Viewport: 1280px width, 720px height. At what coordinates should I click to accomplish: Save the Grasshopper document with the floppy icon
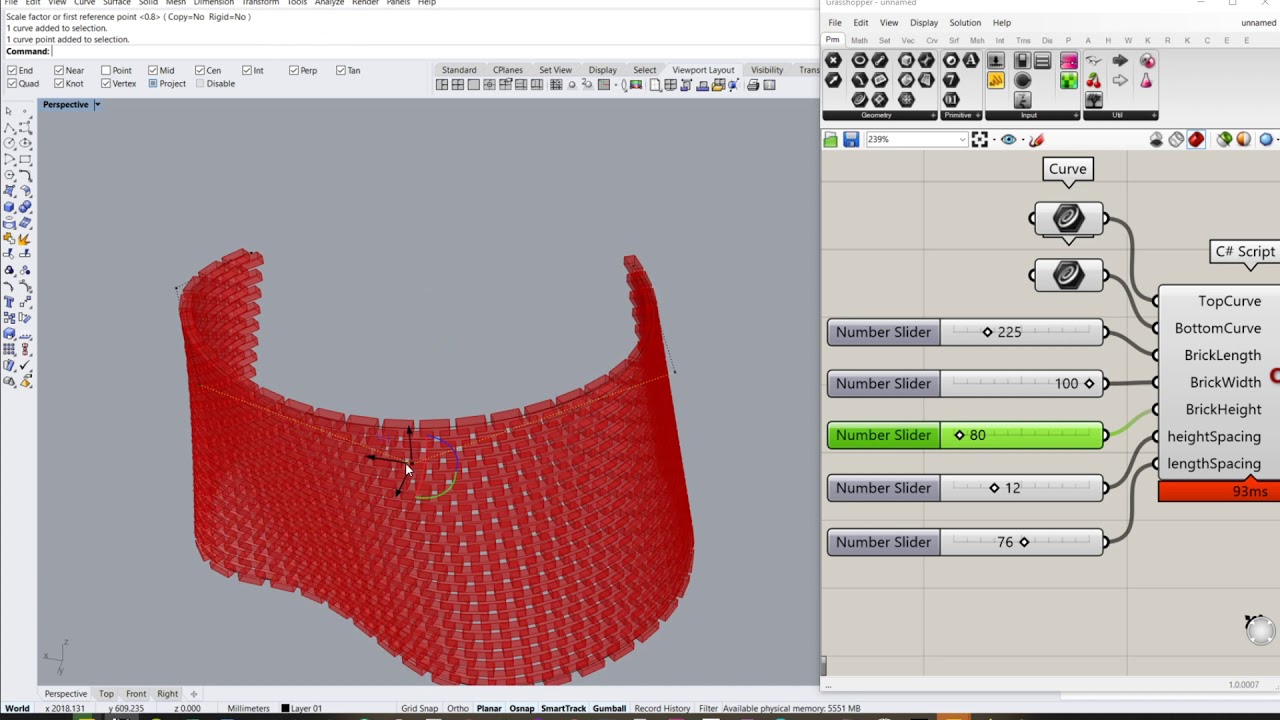[x=851, y=140]
